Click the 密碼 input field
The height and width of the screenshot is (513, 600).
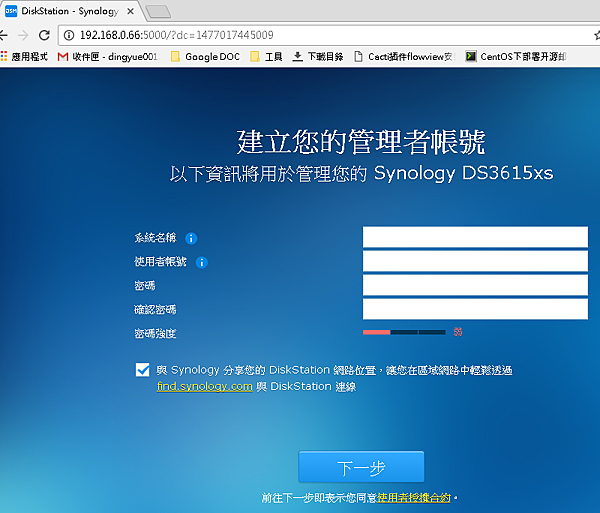tap(475, 285)
